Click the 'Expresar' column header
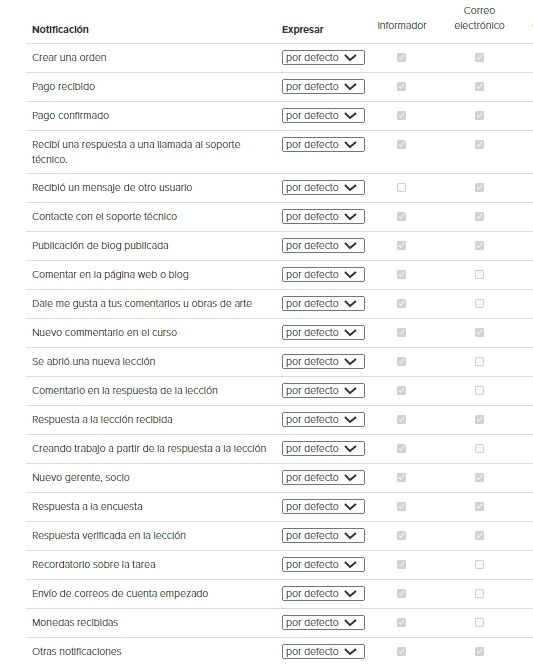This screenshot has width=533, height=671. click(x=302, y=30)
